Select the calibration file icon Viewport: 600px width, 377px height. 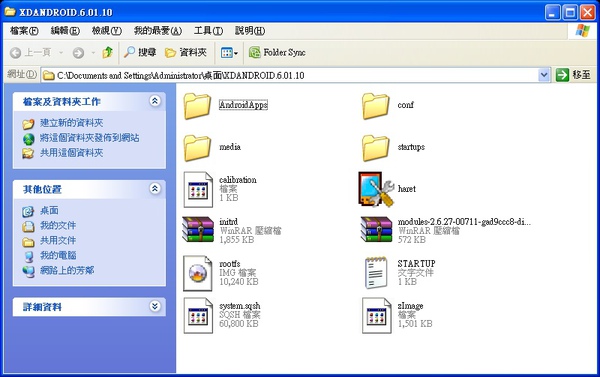click(198, 189)
